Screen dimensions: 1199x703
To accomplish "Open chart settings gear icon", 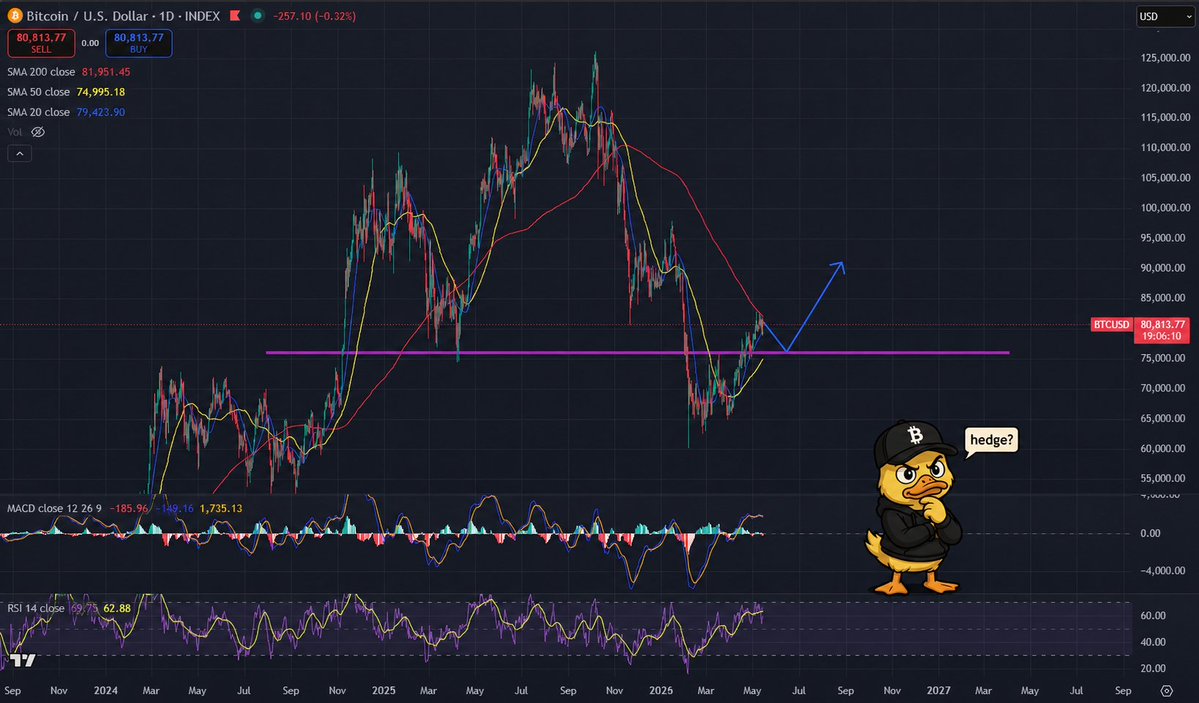I will pyautogui.click(x=1166, y=690).
